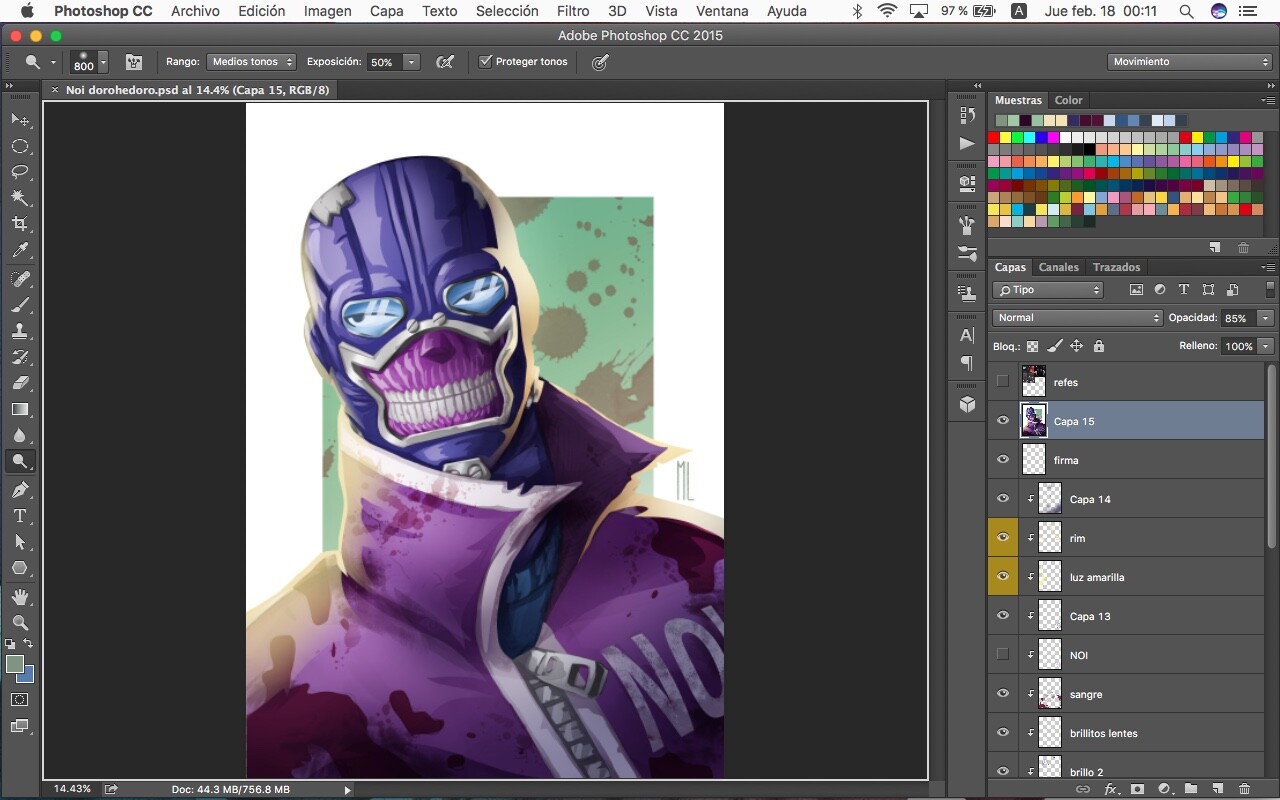
Task: Open the Relleno slider dropdown
Action: (1266, 346)
